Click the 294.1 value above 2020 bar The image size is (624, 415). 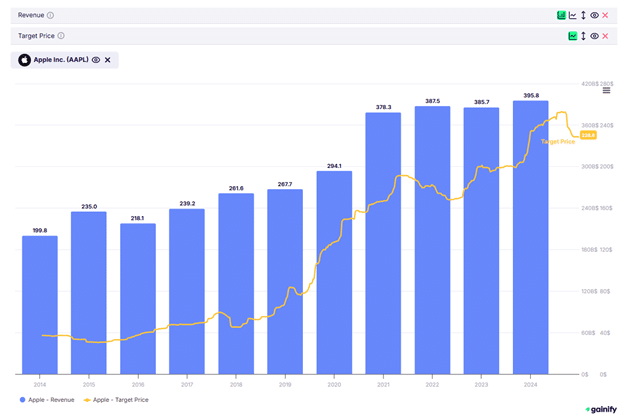(x=334, y=166)
